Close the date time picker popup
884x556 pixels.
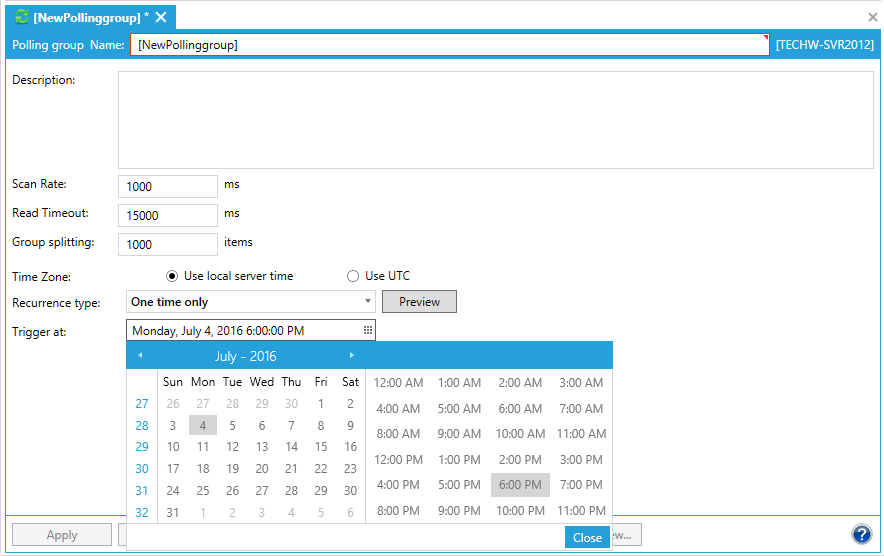tap(587, 537)
